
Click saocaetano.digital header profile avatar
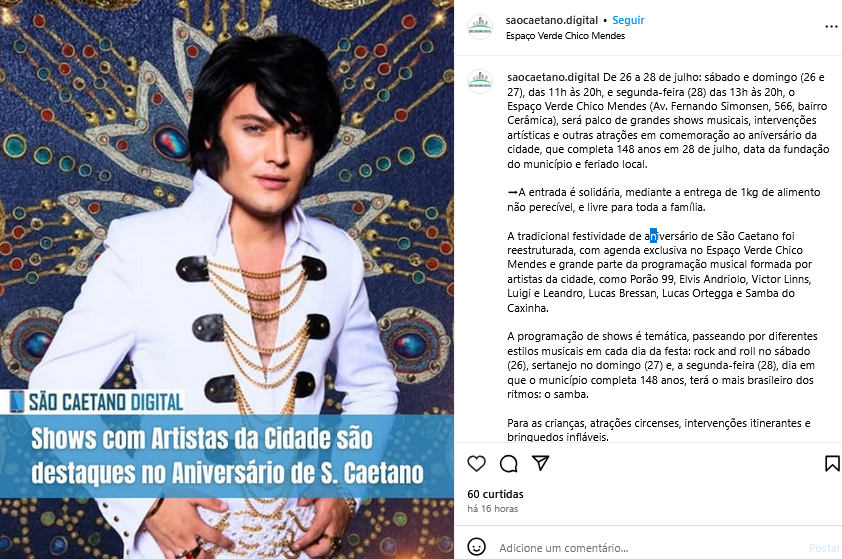click(x=480, y=27)
